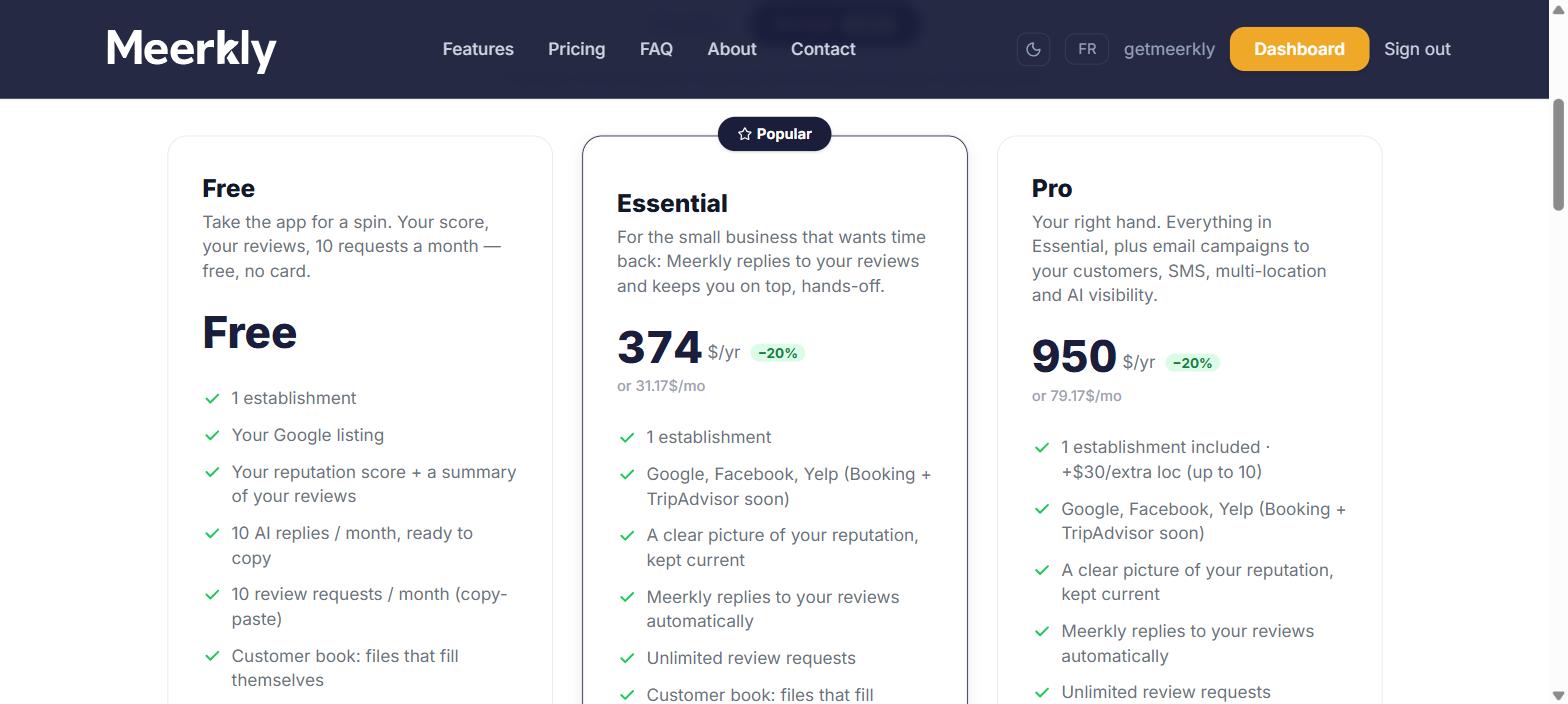Click the Essential plan title
The width and height of the screenshot is (1568, 704).
point(672,203)
